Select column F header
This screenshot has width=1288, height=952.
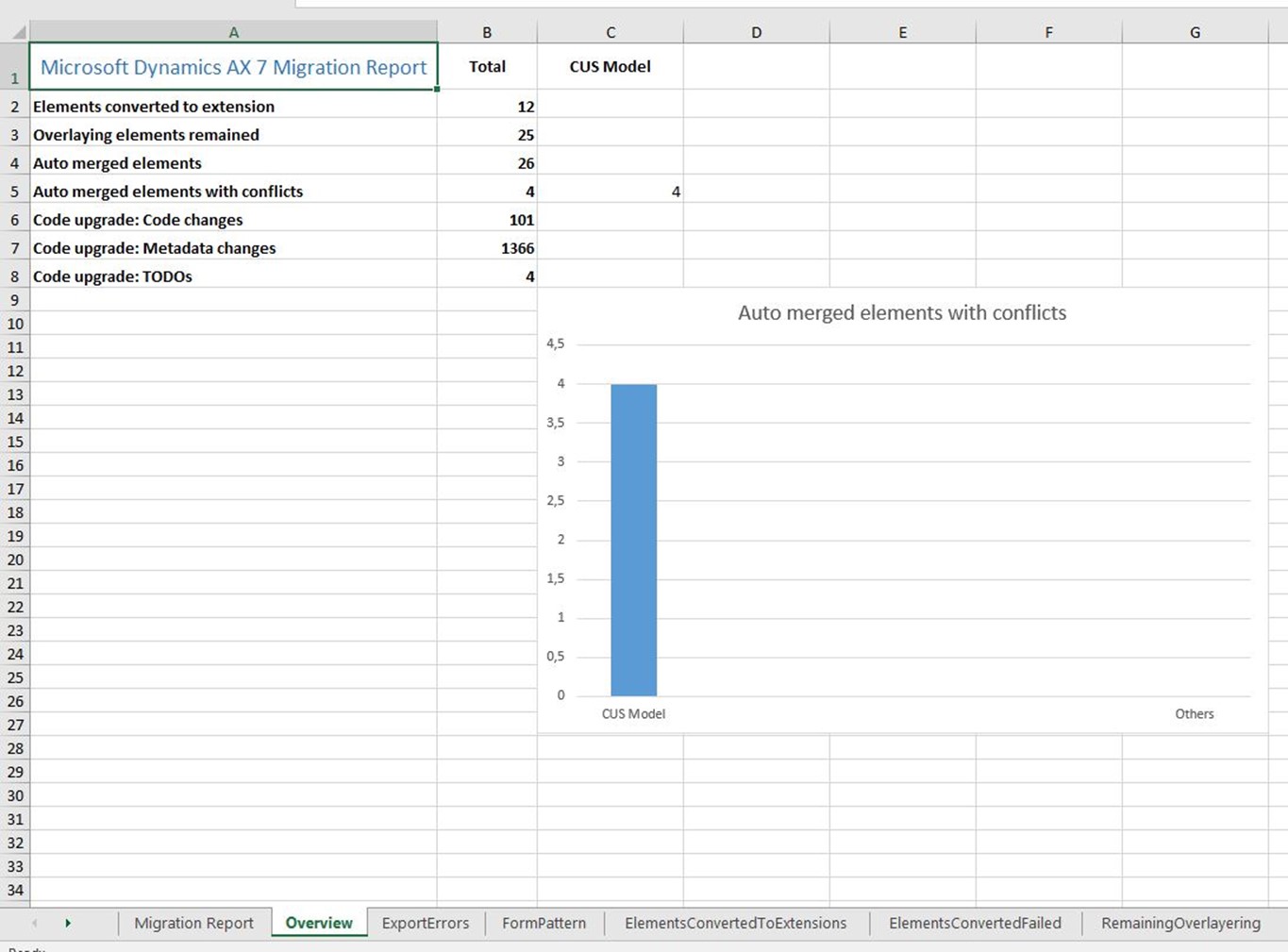(1048, 32)
